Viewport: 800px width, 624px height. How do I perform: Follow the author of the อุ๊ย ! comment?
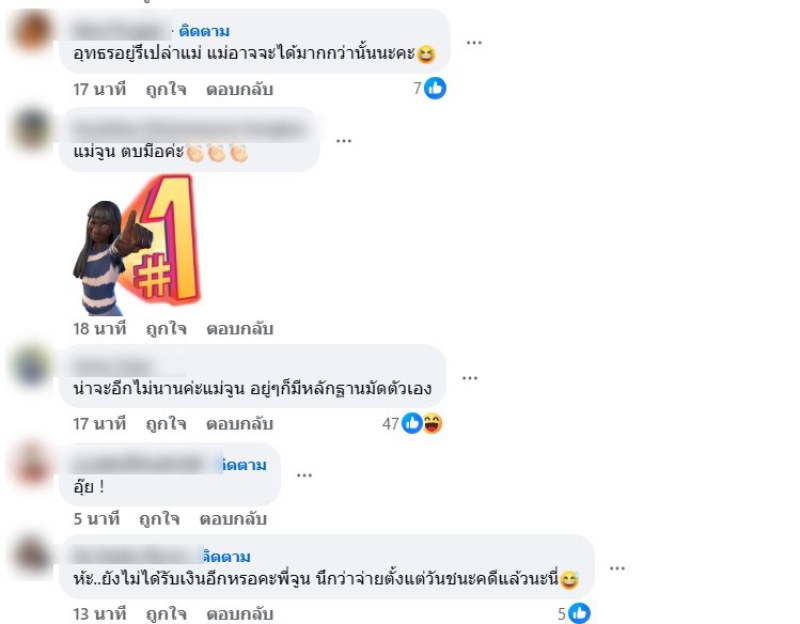(x=245, y=465)
